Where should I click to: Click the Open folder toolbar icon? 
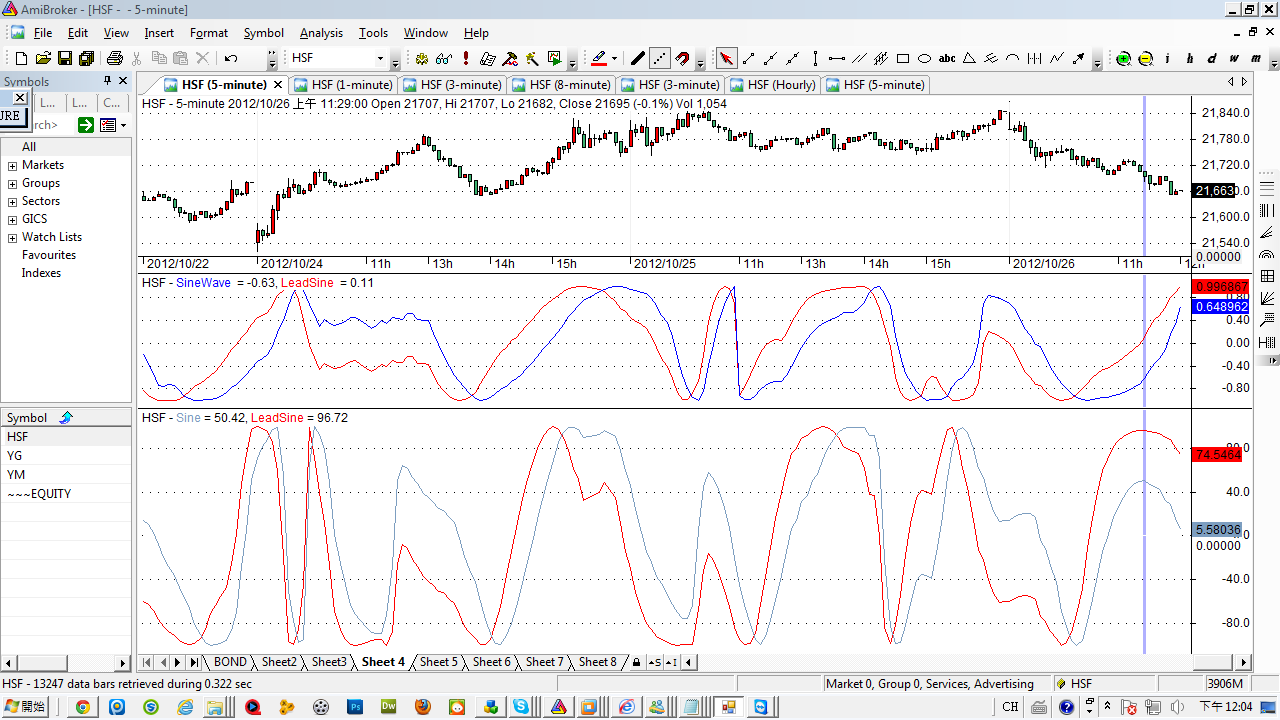[43, 59]
